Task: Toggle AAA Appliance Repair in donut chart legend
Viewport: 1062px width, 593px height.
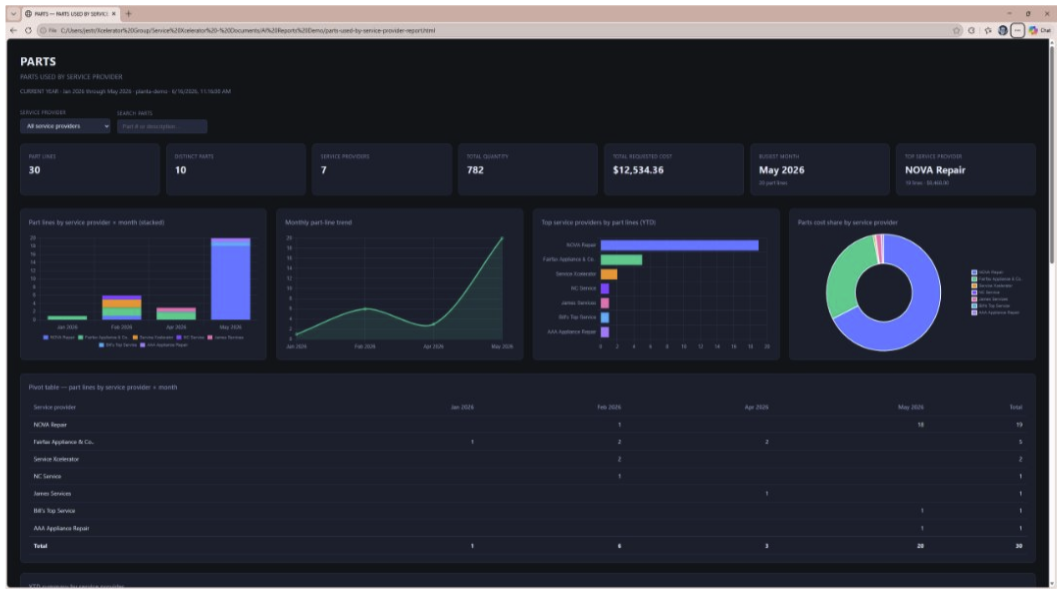Action: coord(996,313)
